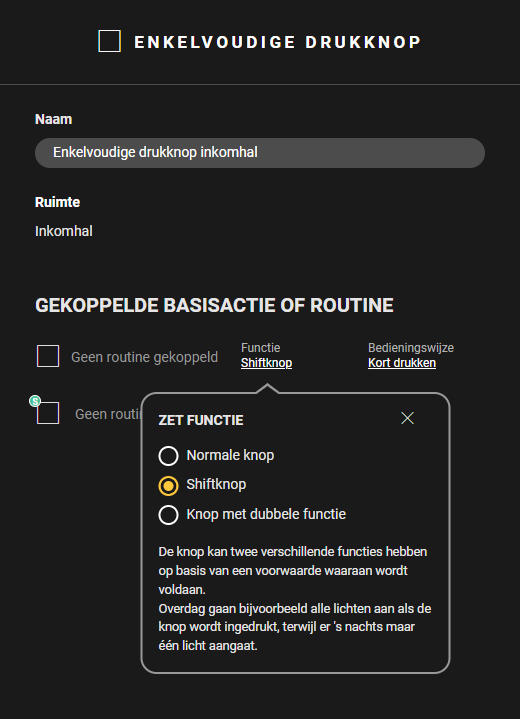Viewport: 520px width, 719px height.
Task: Click the Knop met dubbele functie label
Action: coord(266,514)
